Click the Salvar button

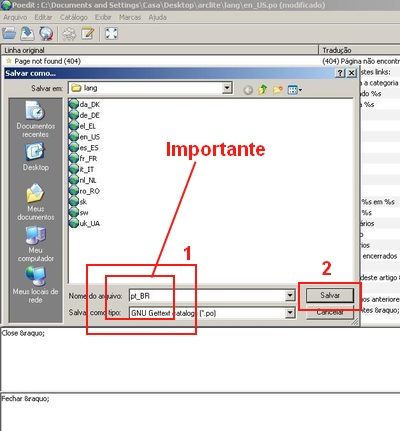330,295
